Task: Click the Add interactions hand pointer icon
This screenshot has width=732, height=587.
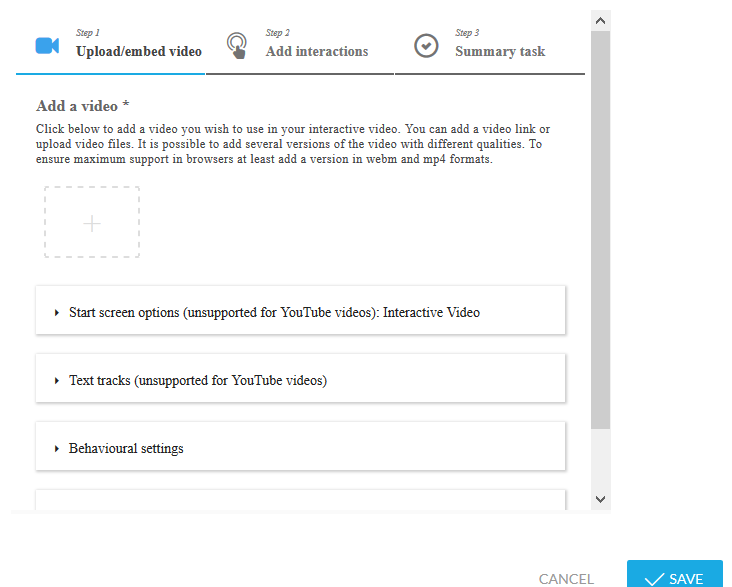Action: point(237,45)
